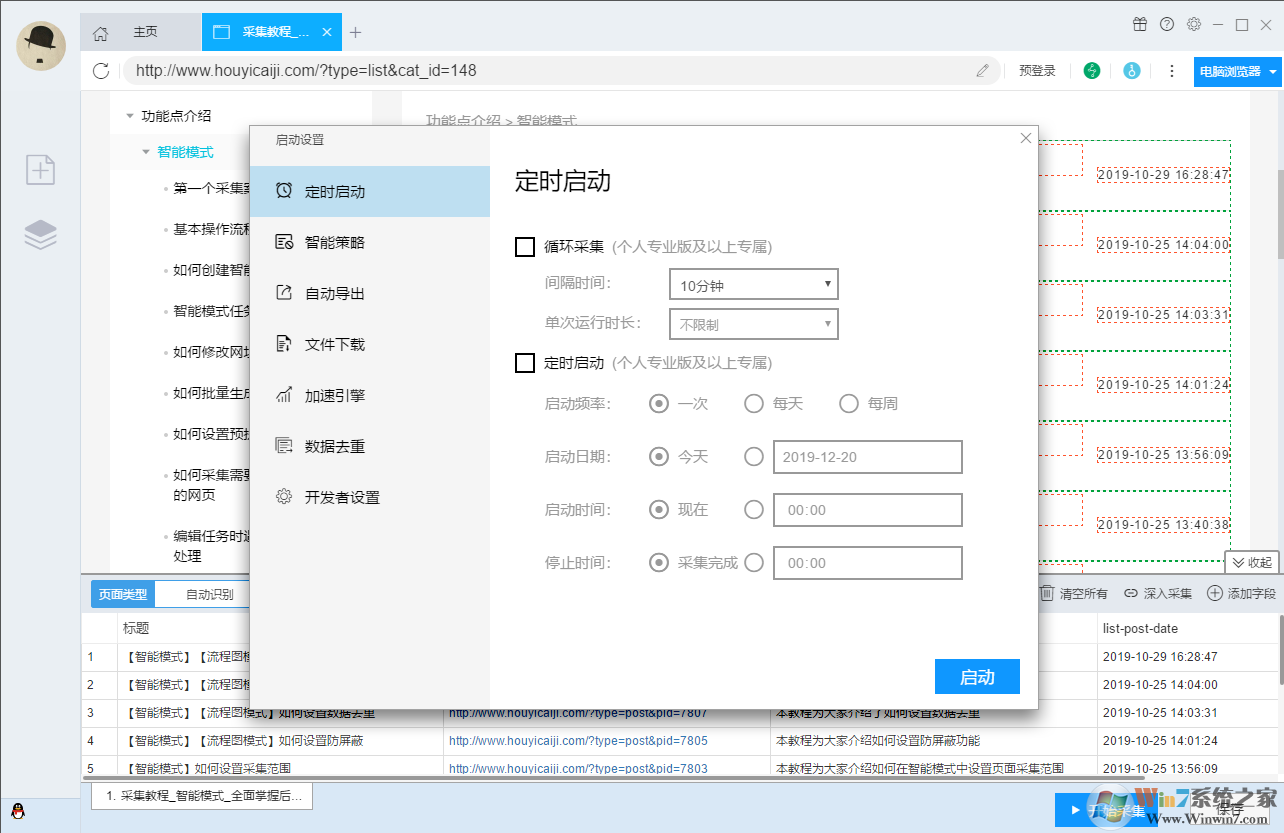
Task: Switch to the 主页 tab
Action: click(x=146, y=32)
